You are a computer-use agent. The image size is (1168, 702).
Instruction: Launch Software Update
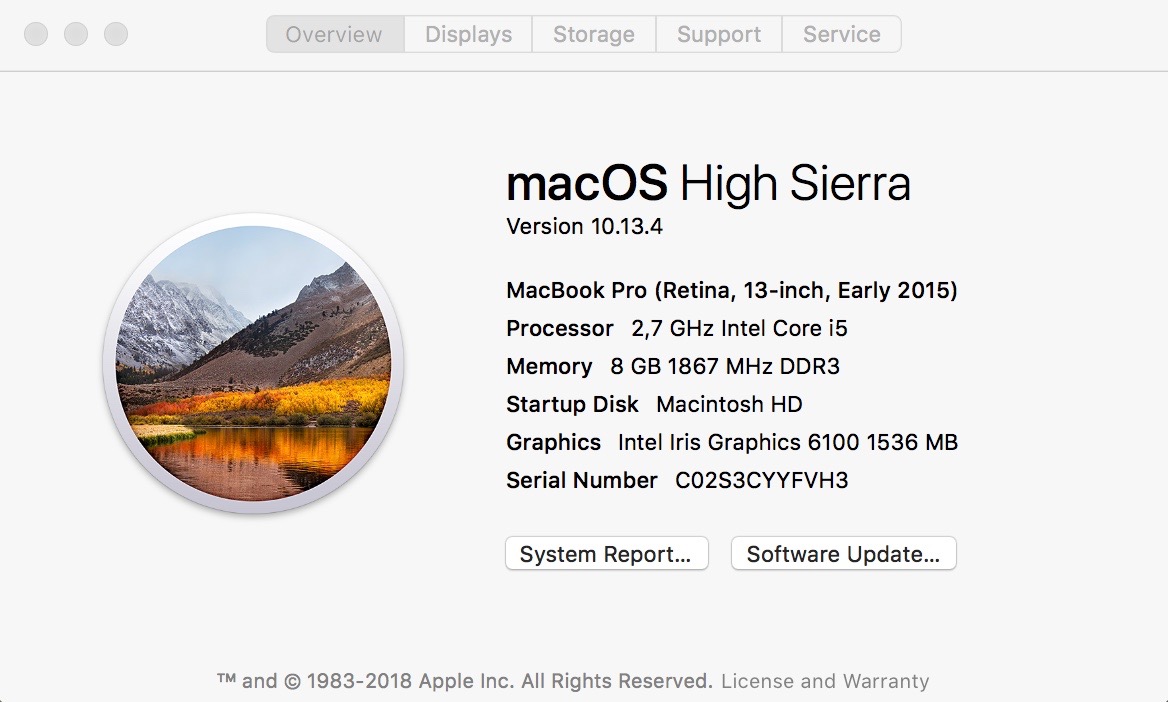[x=843, y=554]
